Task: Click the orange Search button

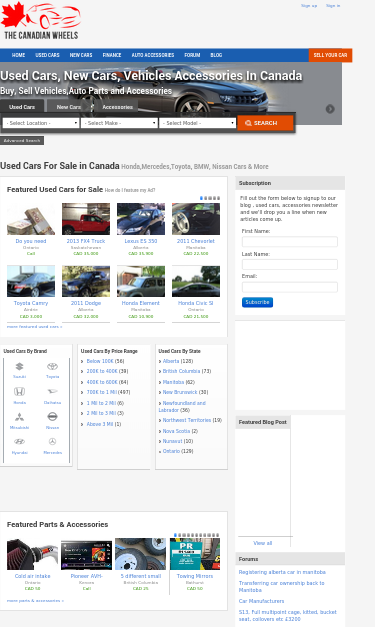Action: 265,123
